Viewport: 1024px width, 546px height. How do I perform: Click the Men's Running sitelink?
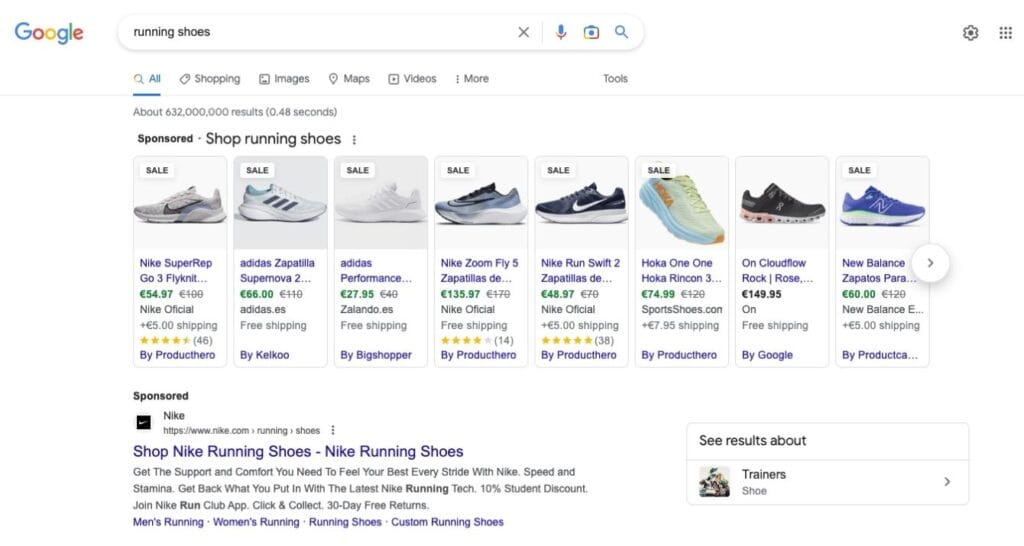(x=168, y=522)
